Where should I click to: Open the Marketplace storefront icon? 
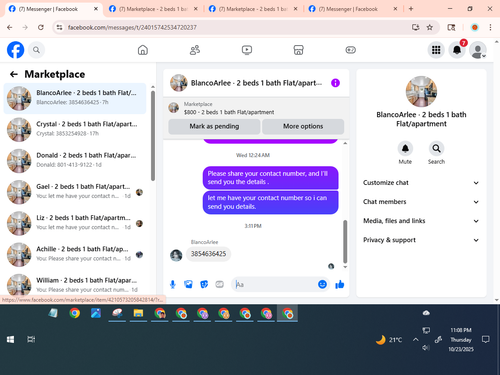[298, 50]
